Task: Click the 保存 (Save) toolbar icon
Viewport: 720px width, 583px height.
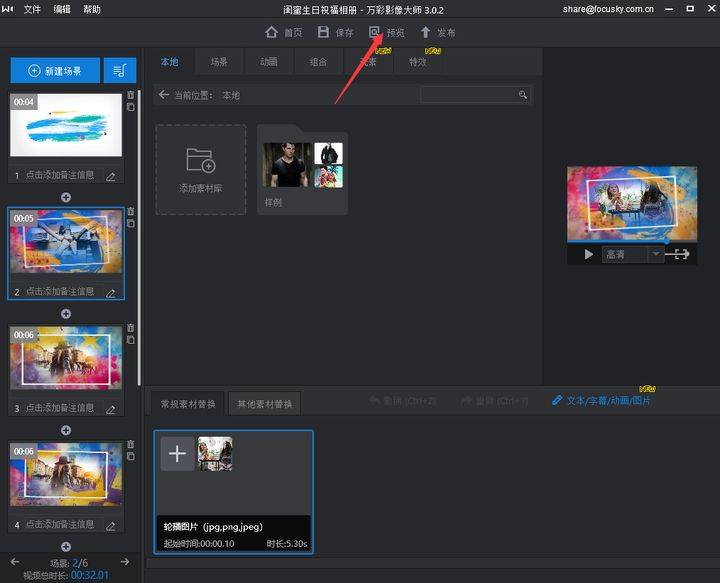Action: (x=323, y=33)
